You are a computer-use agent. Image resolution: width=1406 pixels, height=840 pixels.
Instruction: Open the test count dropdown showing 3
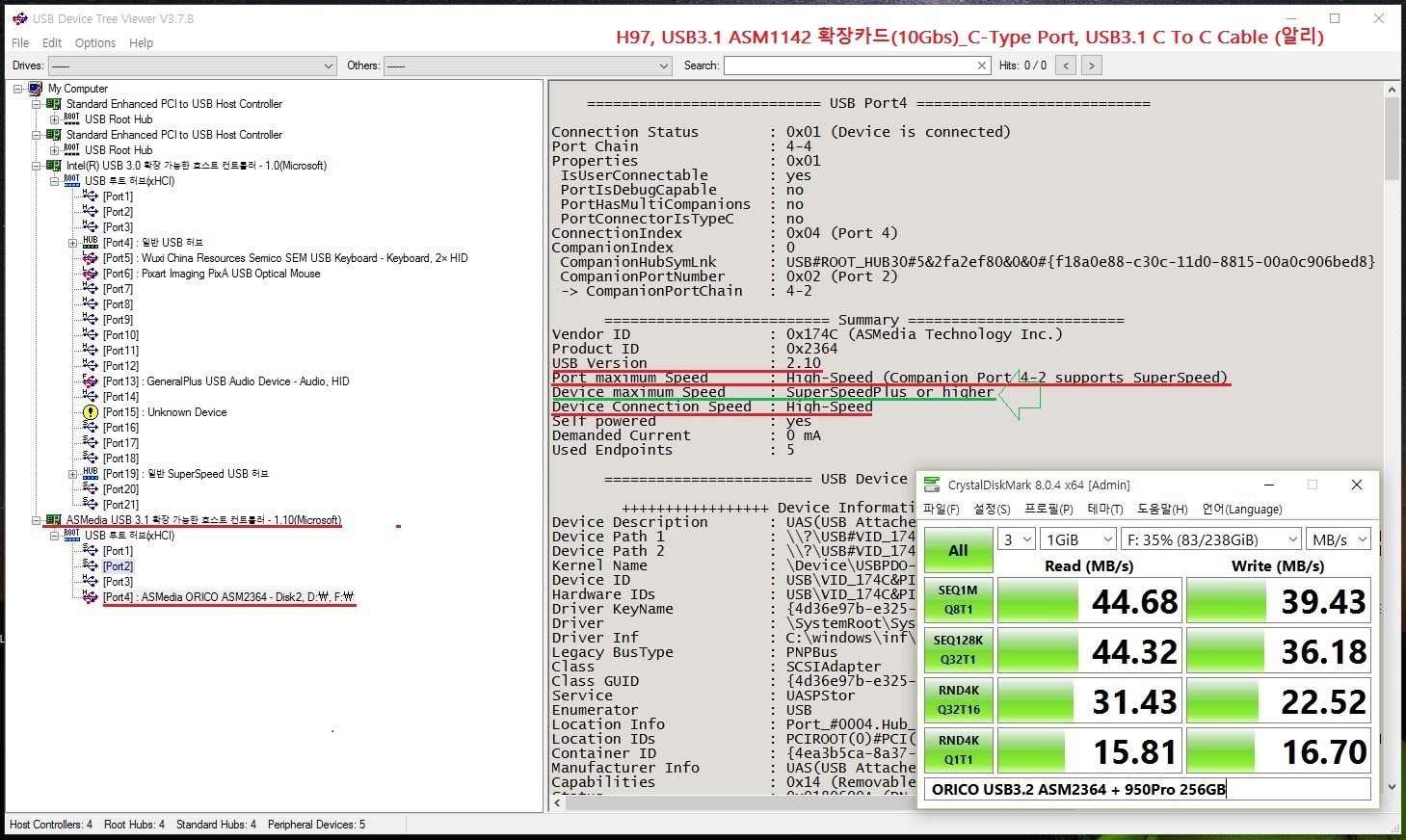[1017, 539]
